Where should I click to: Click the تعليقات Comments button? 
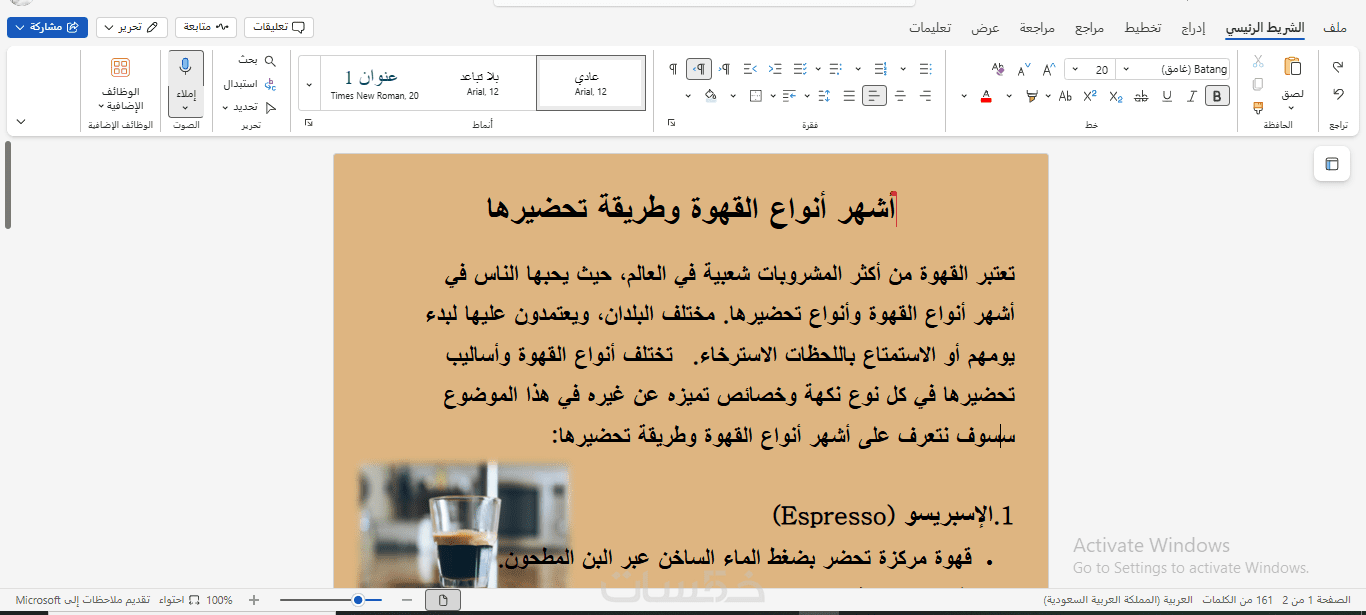click(x=279, y=27)
